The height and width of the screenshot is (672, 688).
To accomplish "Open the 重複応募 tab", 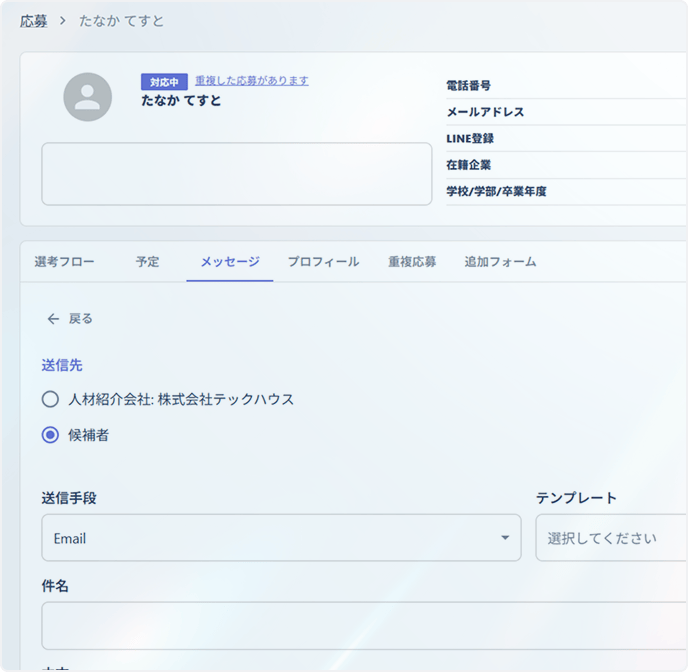I will [x=412, y=262].
